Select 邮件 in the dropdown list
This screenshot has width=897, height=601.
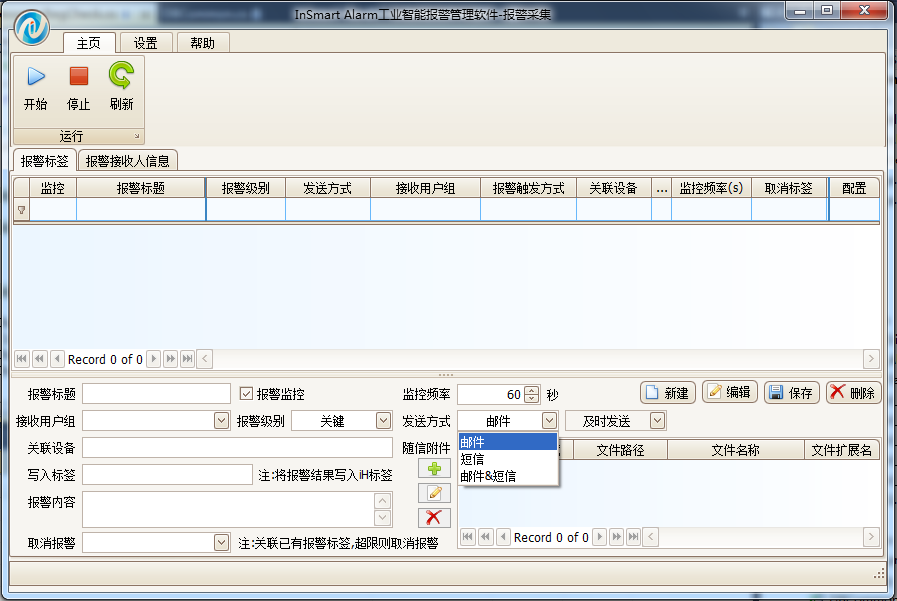pyautogui.click(x=508, y=442)
